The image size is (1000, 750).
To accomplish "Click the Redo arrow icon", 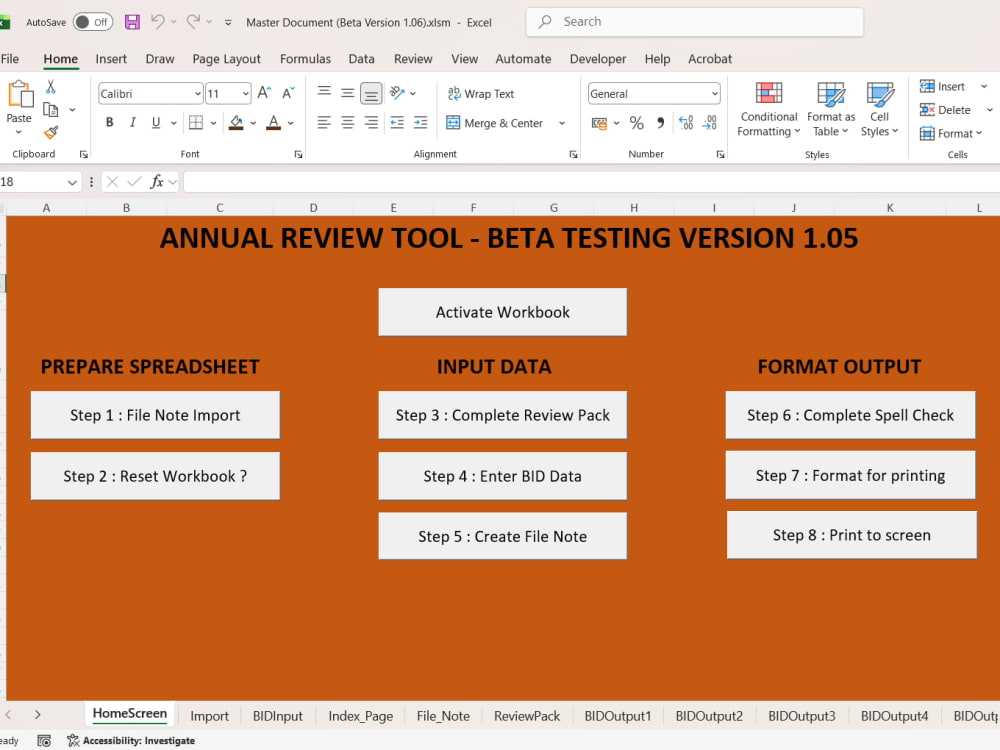I will tap(193, 22).
